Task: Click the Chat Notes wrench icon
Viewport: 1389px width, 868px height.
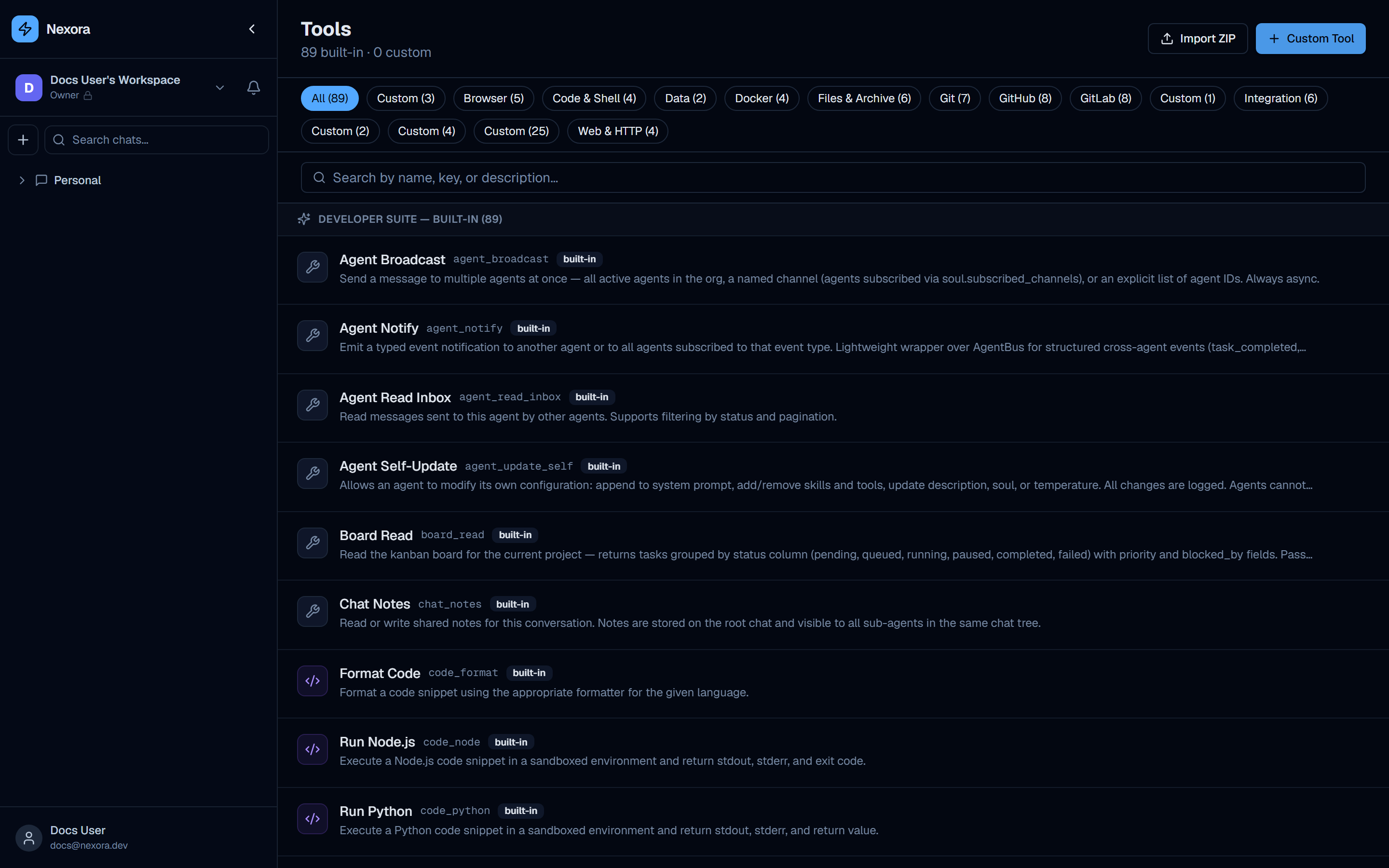Action: tap(312, 611)
